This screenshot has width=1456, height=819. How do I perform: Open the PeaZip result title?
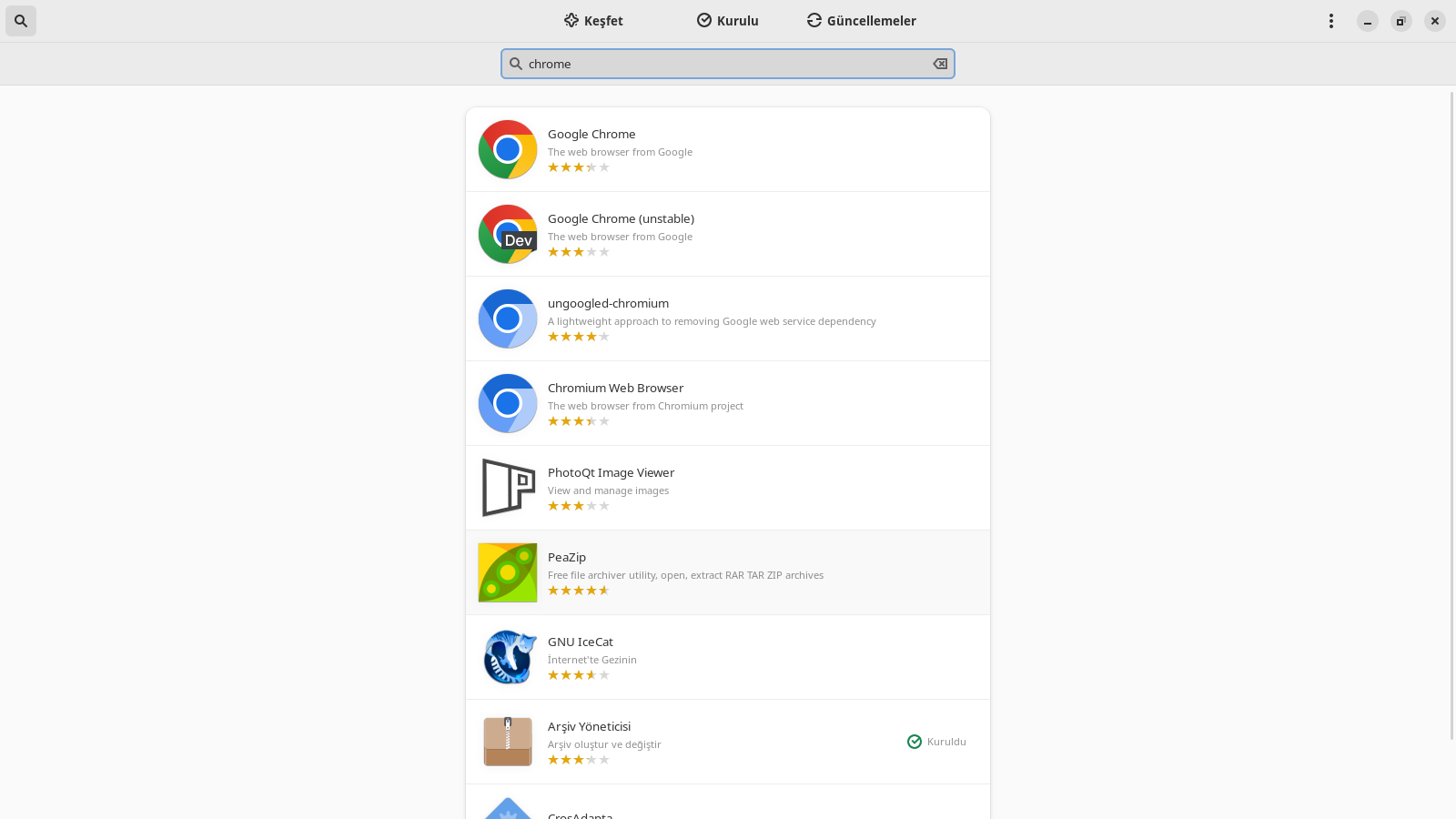coord(567,557)
